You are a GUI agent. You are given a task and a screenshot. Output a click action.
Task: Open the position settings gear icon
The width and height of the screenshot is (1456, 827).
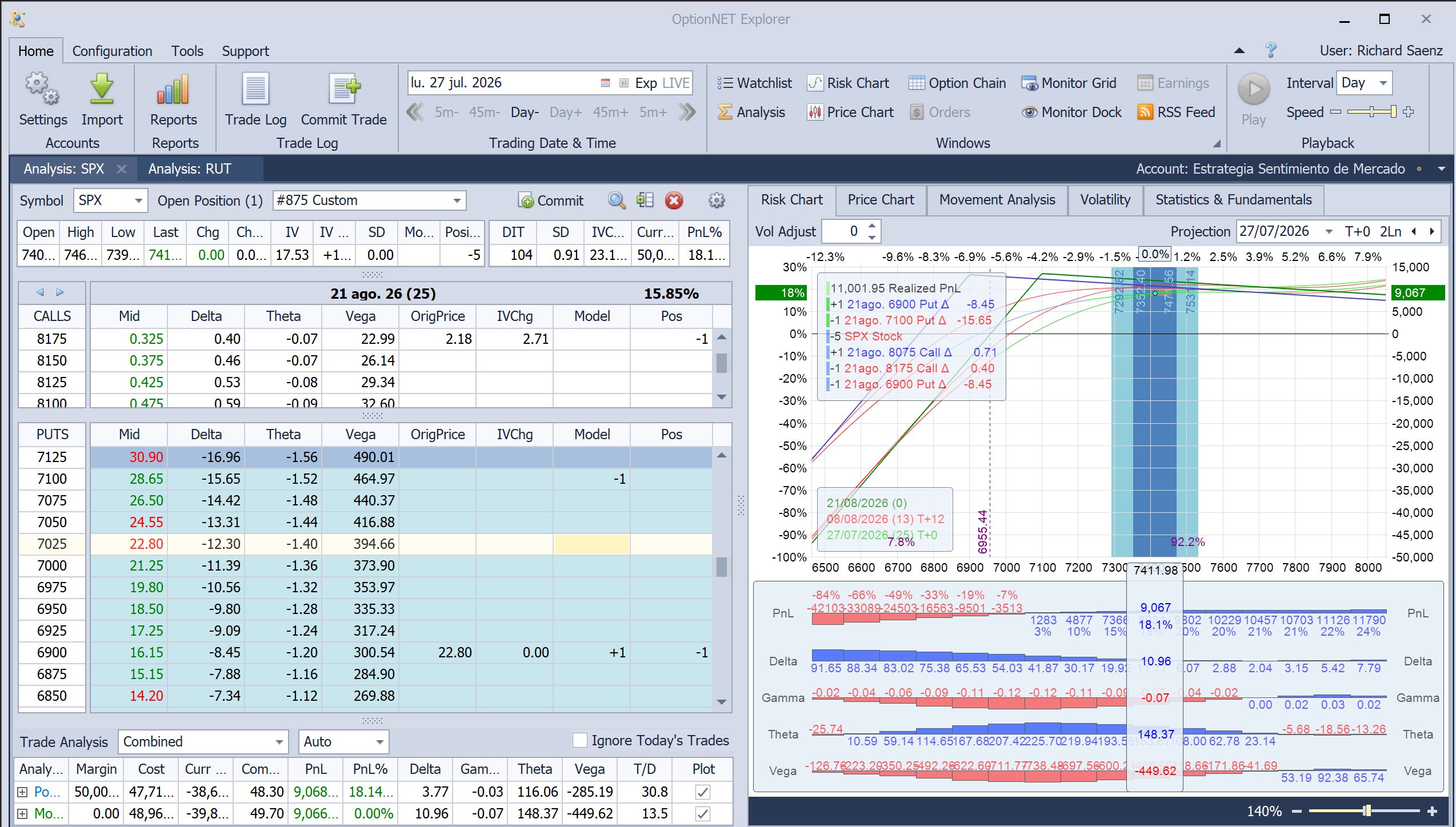pos(717,200)
